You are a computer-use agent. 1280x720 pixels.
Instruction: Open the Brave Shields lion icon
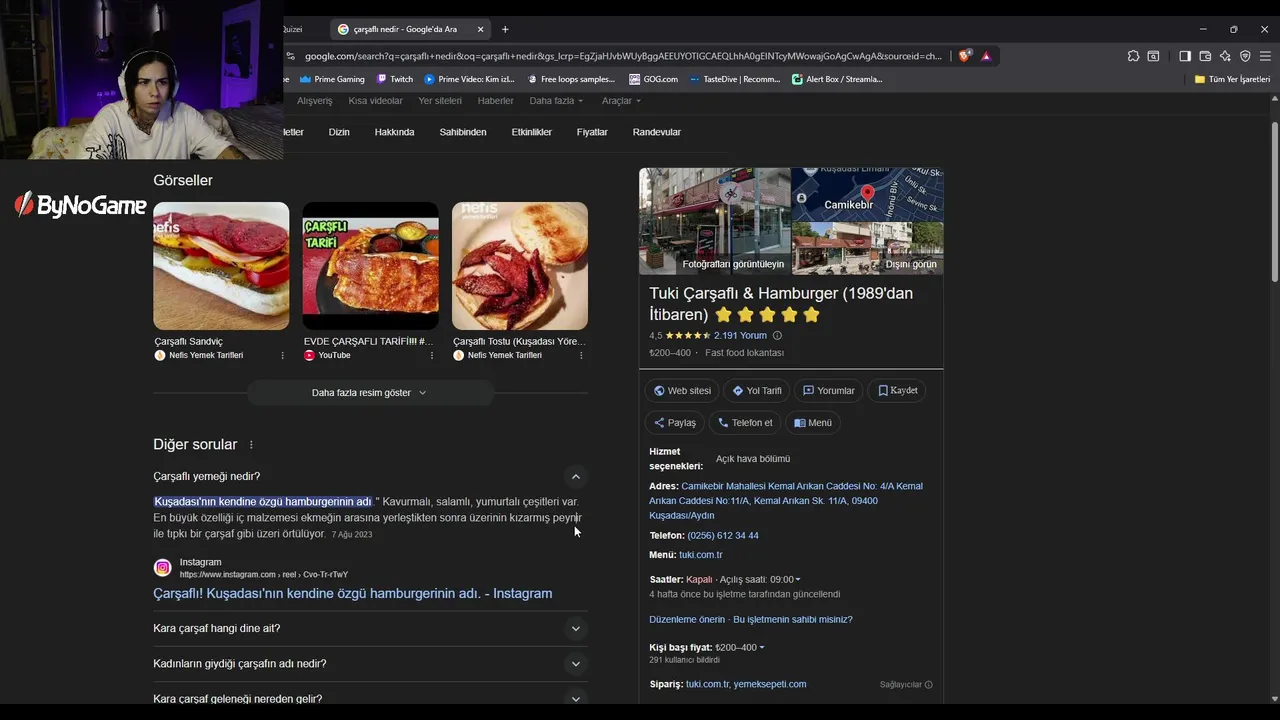tap(964, 56)
